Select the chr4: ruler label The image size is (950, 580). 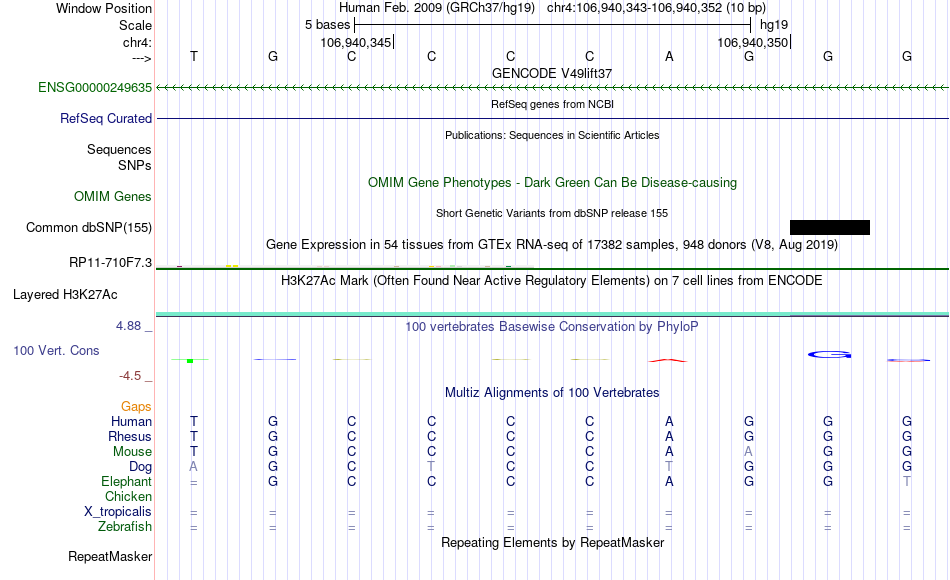pos(137,42)
